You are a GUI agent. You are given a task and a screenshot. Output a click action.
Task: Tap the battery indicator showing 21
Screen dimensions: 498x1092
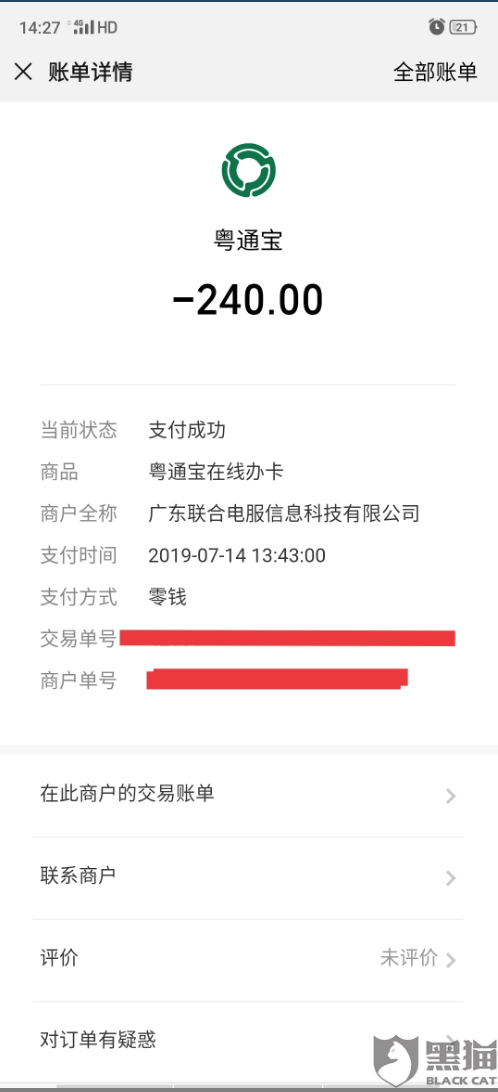(463, 28)
